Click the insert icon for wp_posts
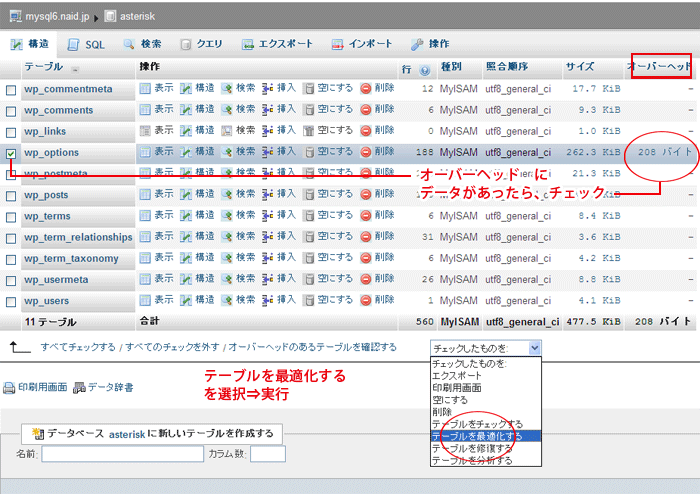The width and height of the screenshot is (700, 494). point(268,195)
